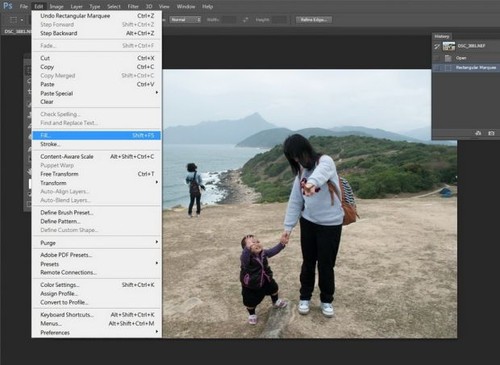Open the tool preset picker arrow
The width and height of the screenshot is (500, 365).
(22, 20)
